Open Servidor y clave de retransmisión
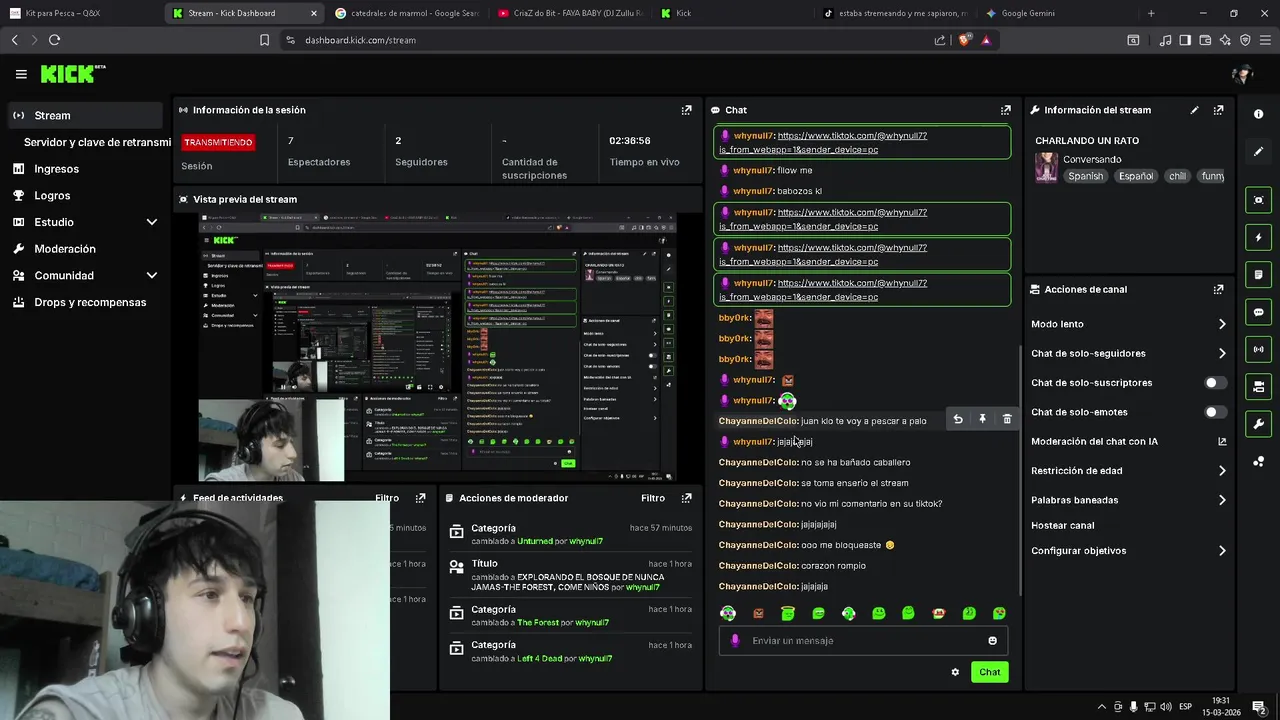Viewport: 1280px width, 720px height. [x=97, y=142]
